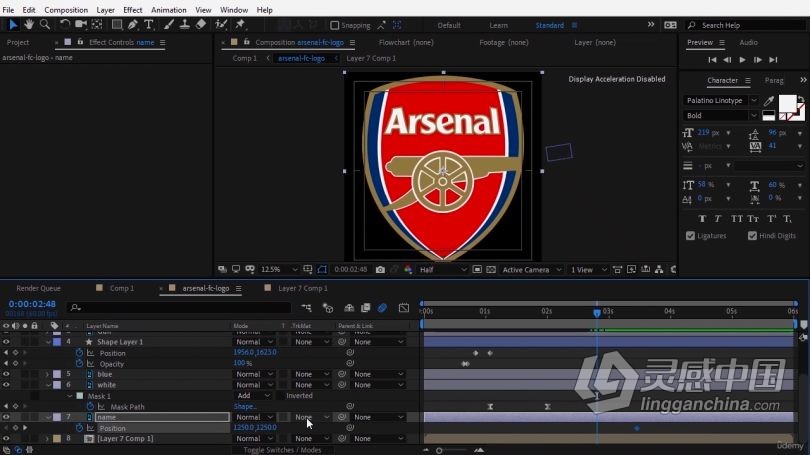This screenshot has width=810, height=455.
Task: Open the Bold font style dropdown
Action: tap(721, 116)
